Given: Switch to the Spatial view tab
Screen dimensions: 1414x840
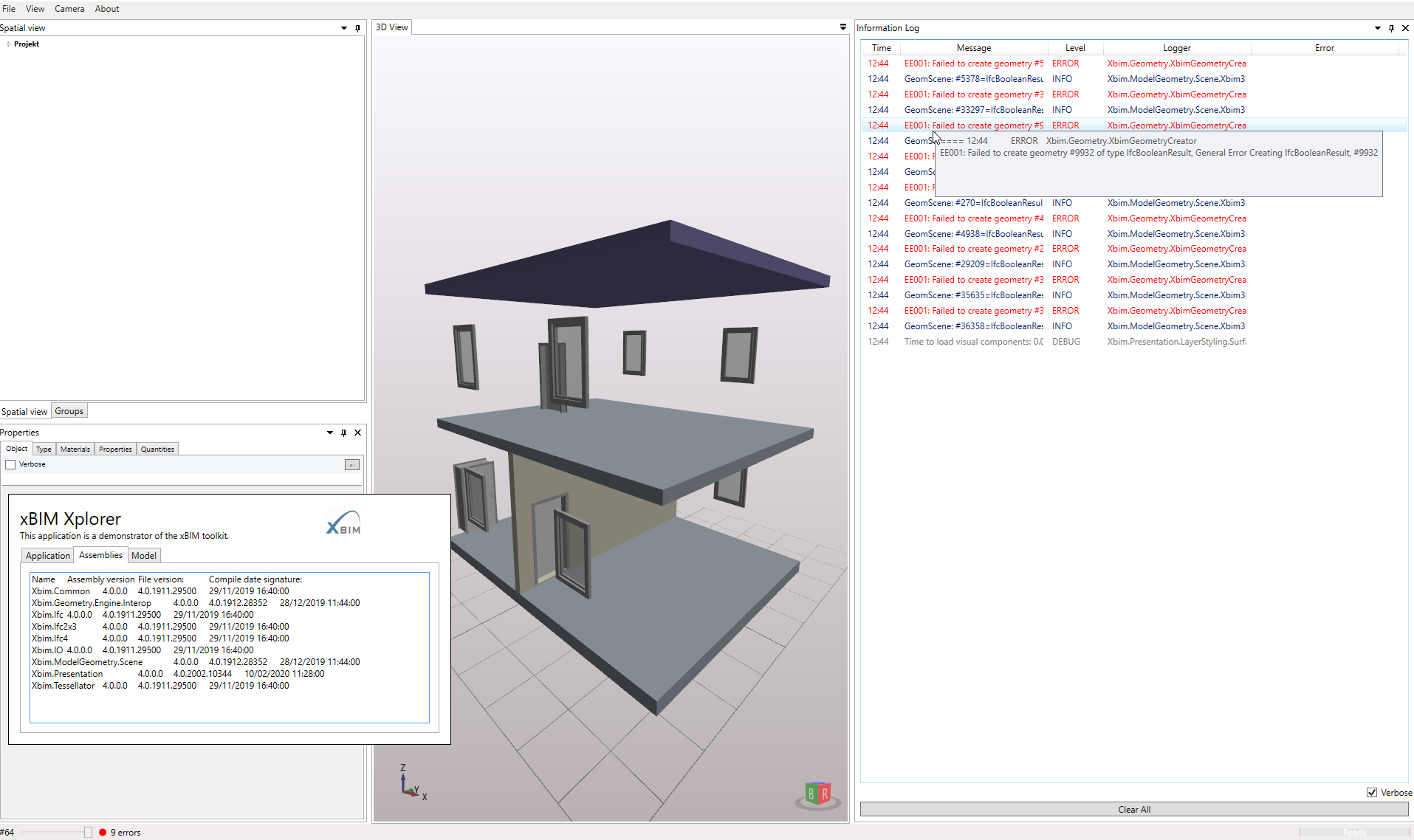Looking at the screenshot, I should 24,412.
